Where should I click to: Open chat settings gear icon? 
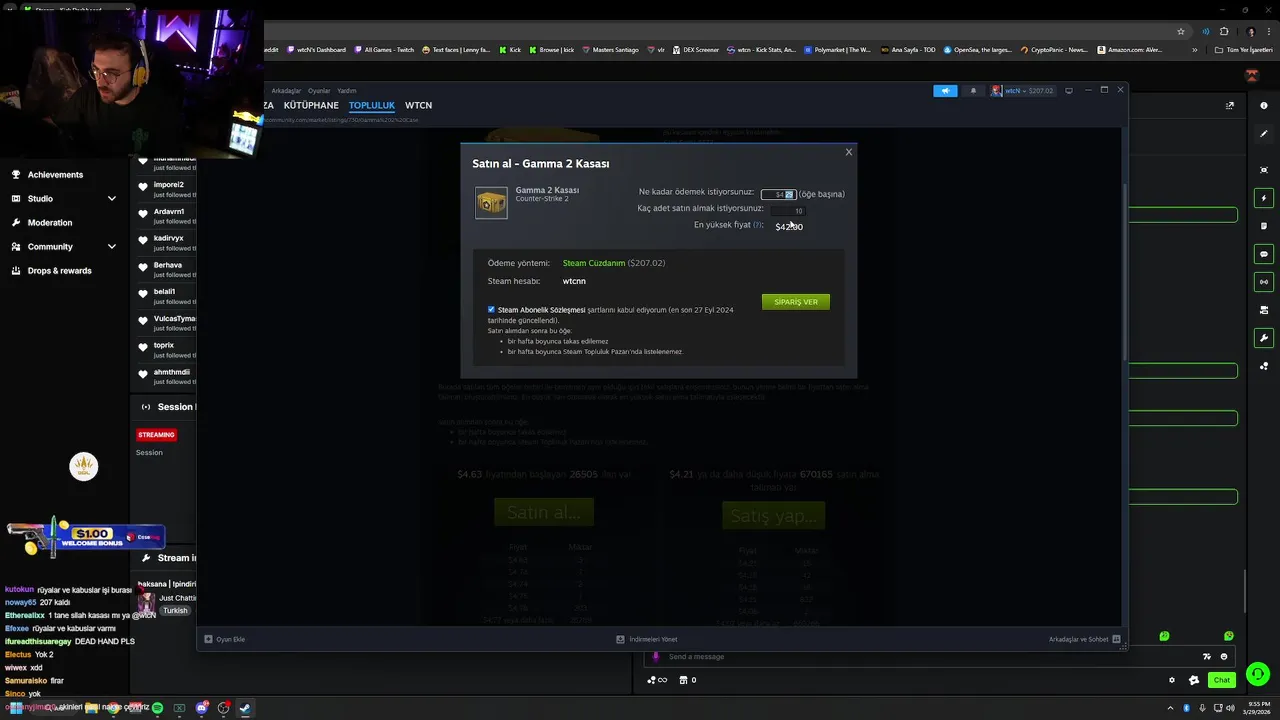point(1172,680)
